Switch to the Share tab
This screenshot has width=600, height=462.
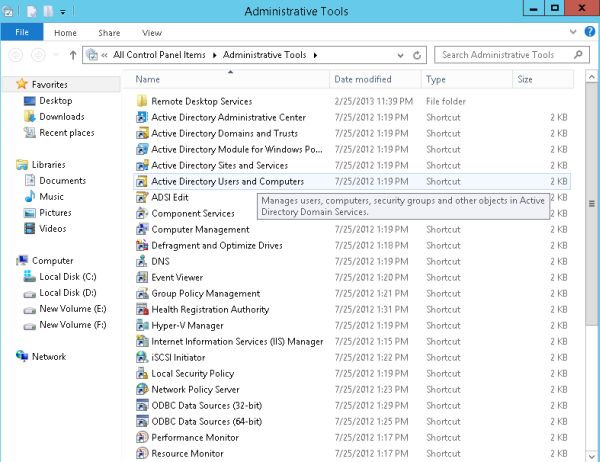[x=108, y=33]
